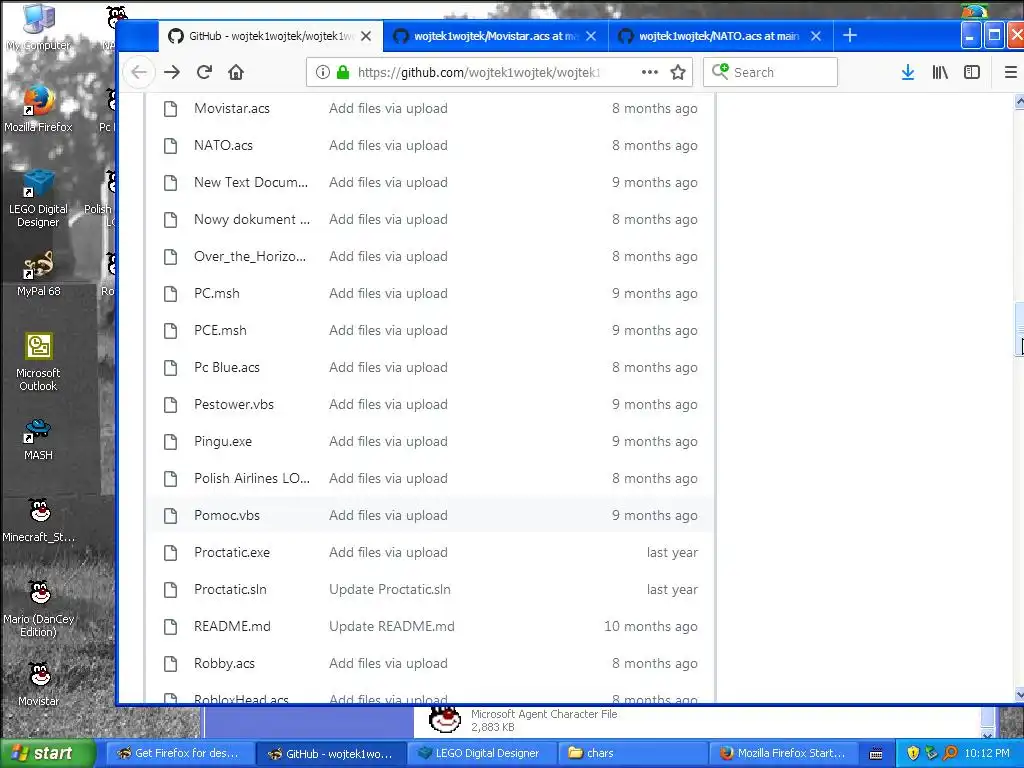Select the MASH desktop icon

(38, 440)
